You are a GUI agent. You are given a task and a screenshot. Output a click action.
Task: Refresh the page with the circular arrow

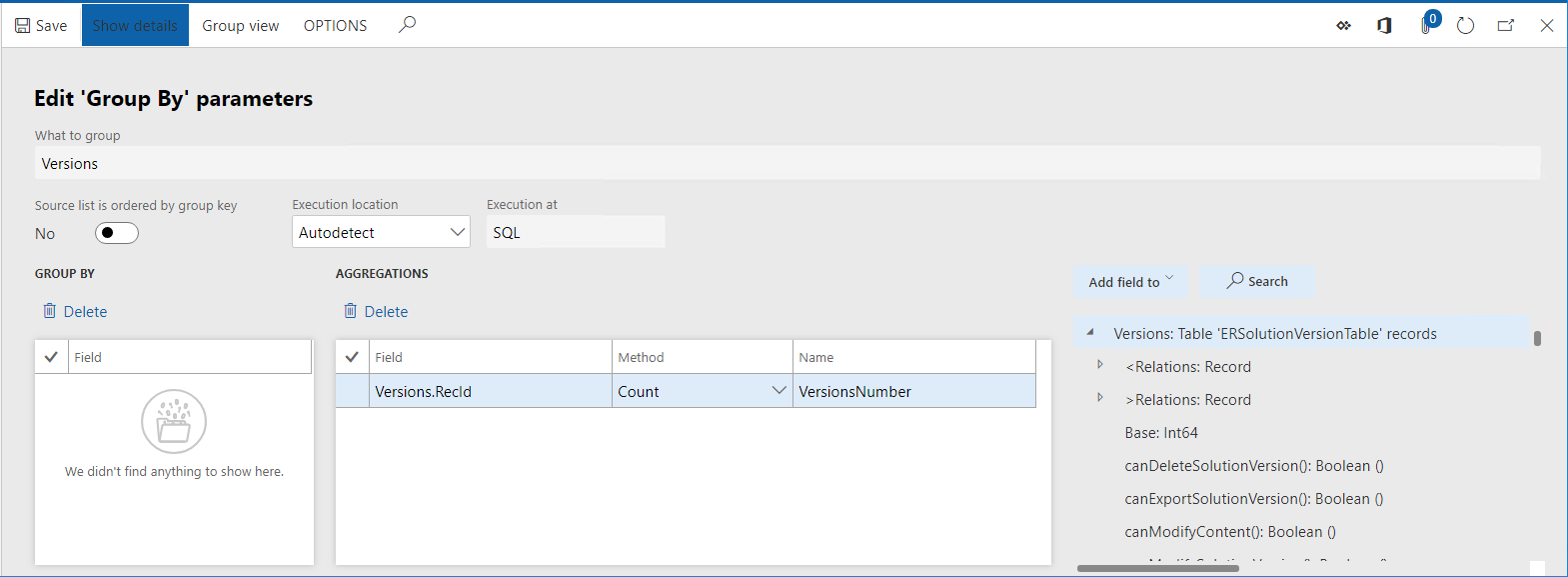tap(1466, 26)
